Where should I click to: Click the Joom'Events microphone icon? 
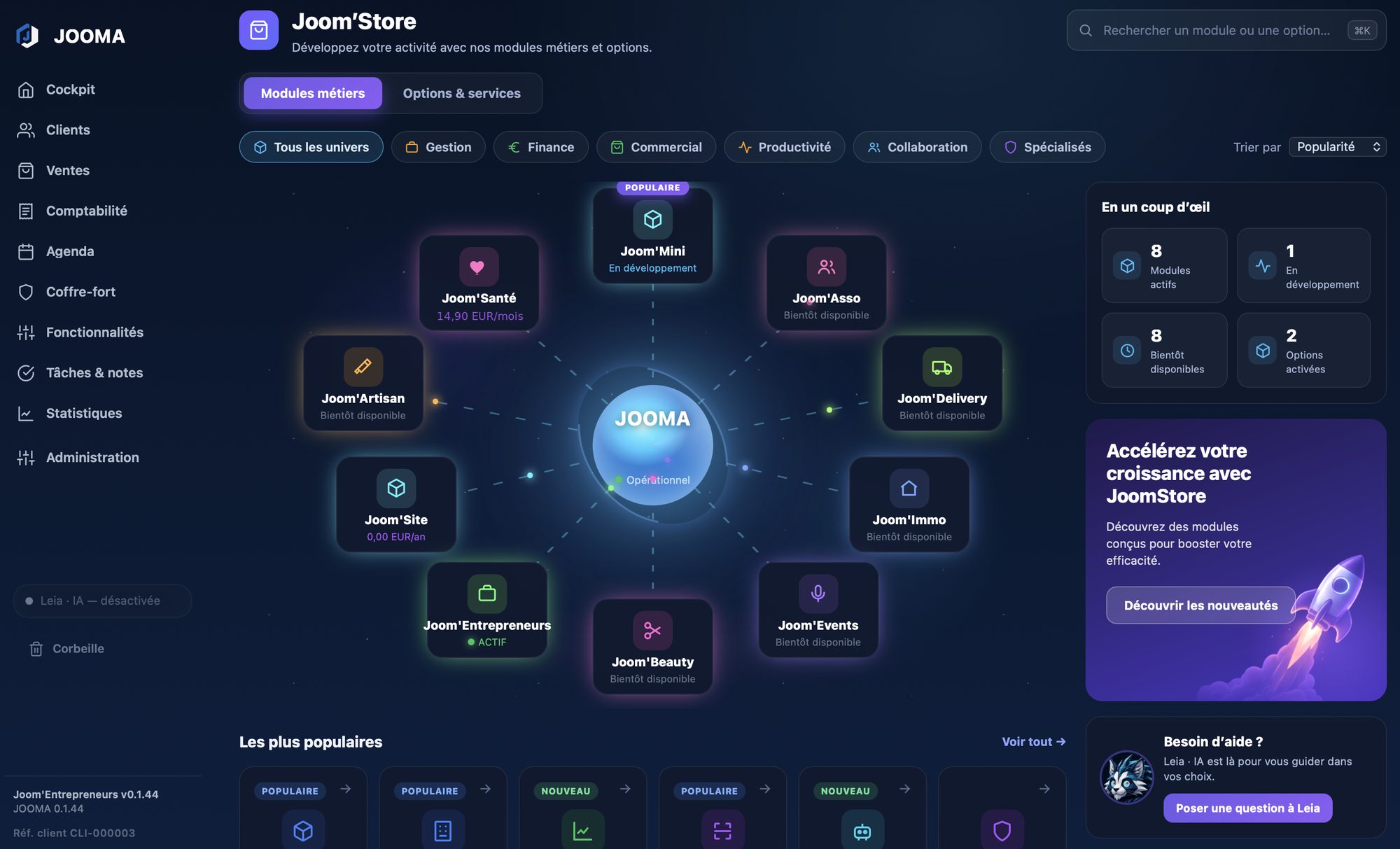[x=818, y=594]
